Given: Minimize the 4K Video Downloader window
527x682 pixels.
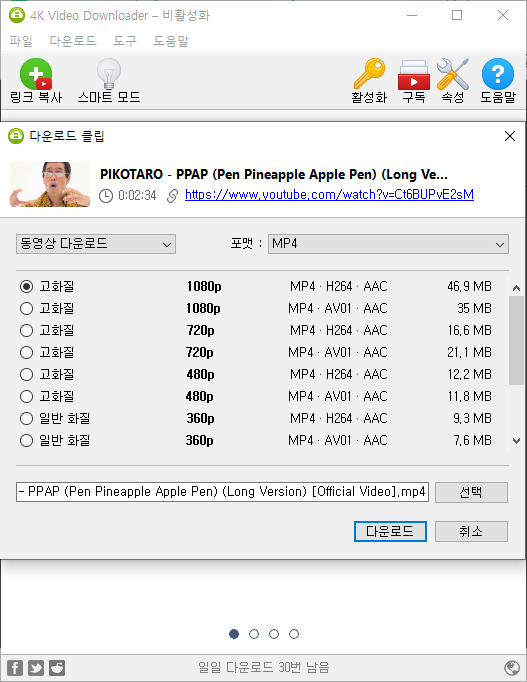Looking at the screenshot, I should point(412,15).
